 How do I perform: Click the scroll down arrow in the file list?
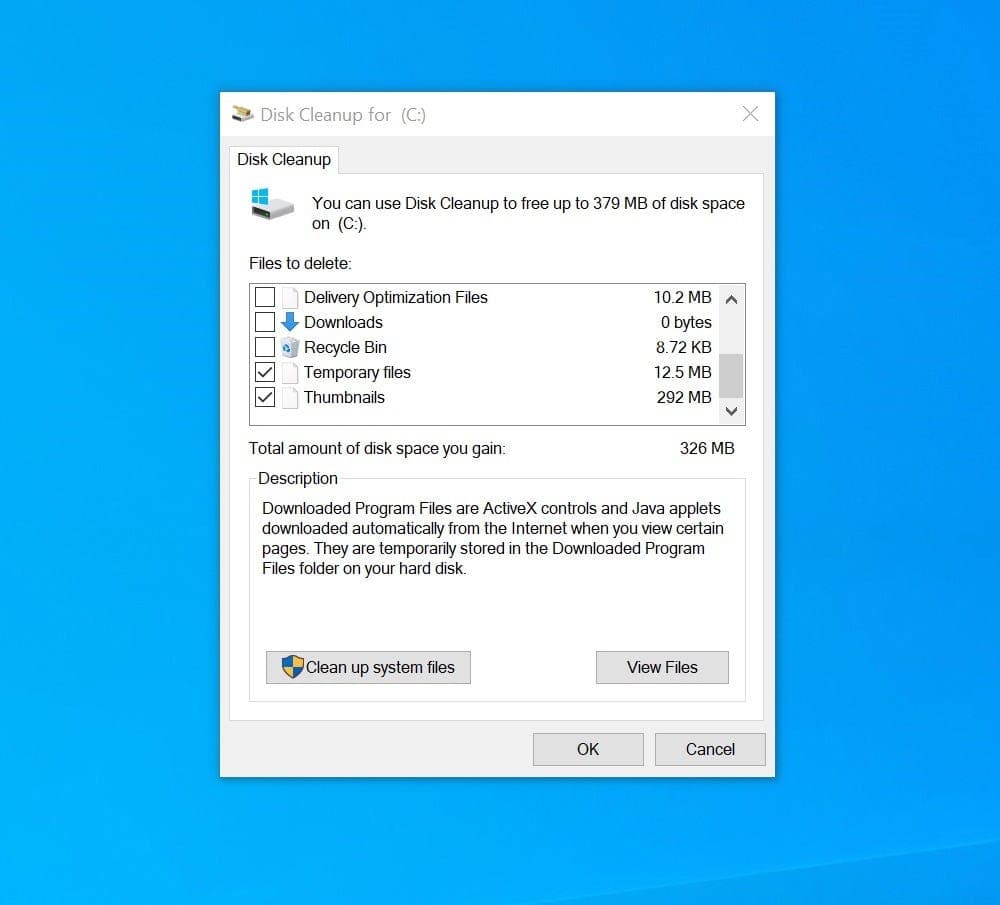(x=732, y=411)
